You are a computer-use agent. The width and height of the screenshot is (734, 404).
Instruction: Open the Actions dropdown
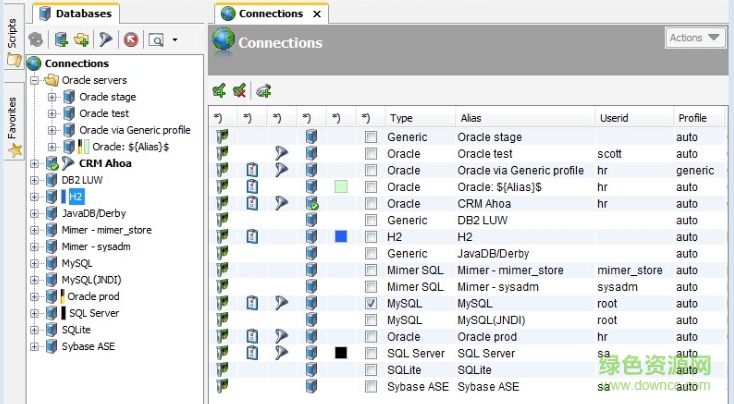pyautogui.click(x=696, y=38)
